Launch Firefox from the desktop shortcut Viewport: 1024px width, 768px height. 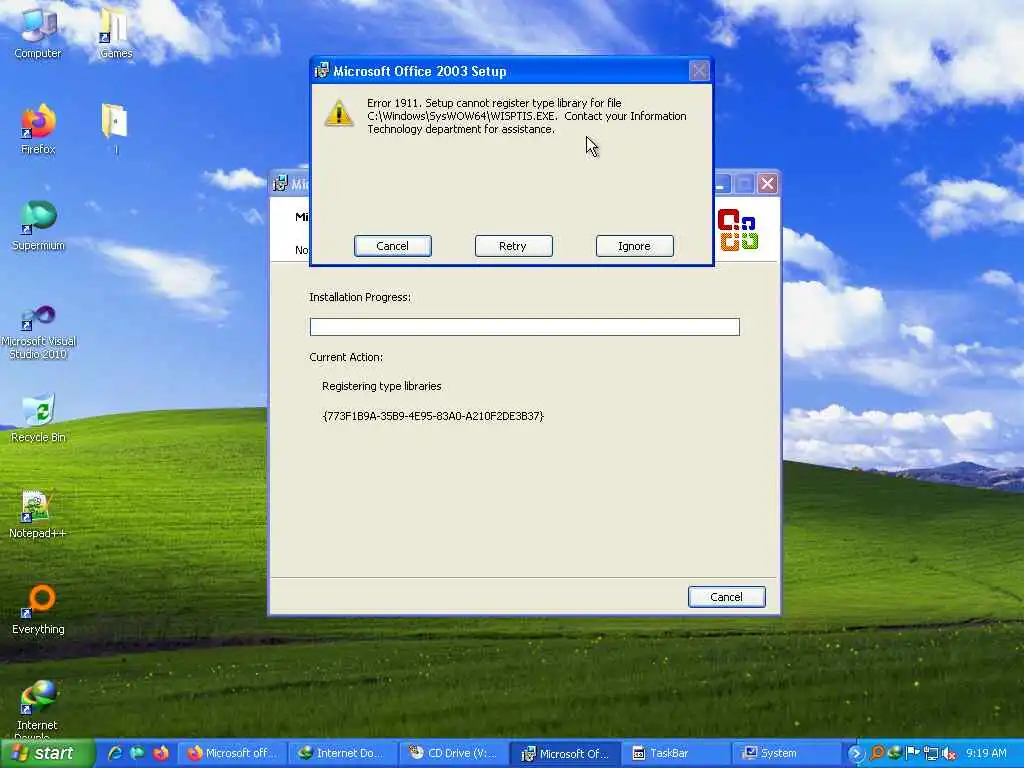coord(38,129)
